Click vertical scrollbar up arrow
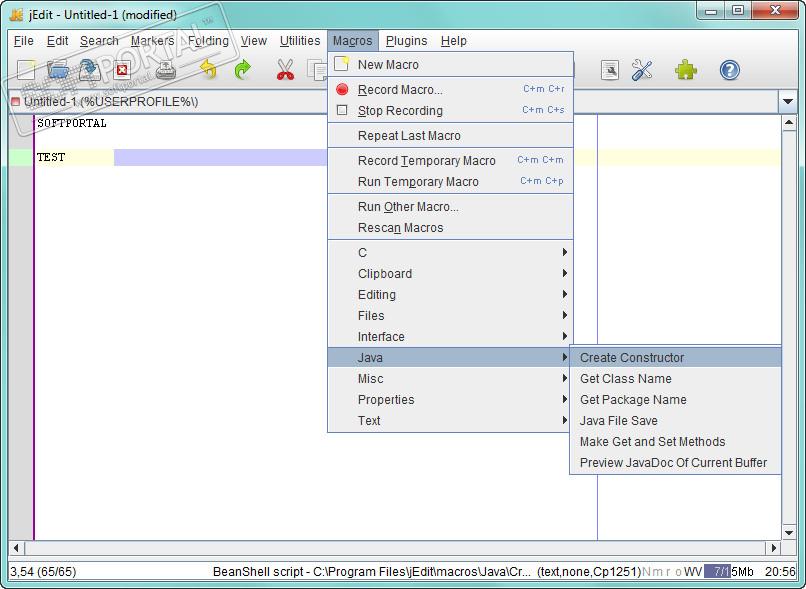The image size is (806, 589). [x=789, y=123]
